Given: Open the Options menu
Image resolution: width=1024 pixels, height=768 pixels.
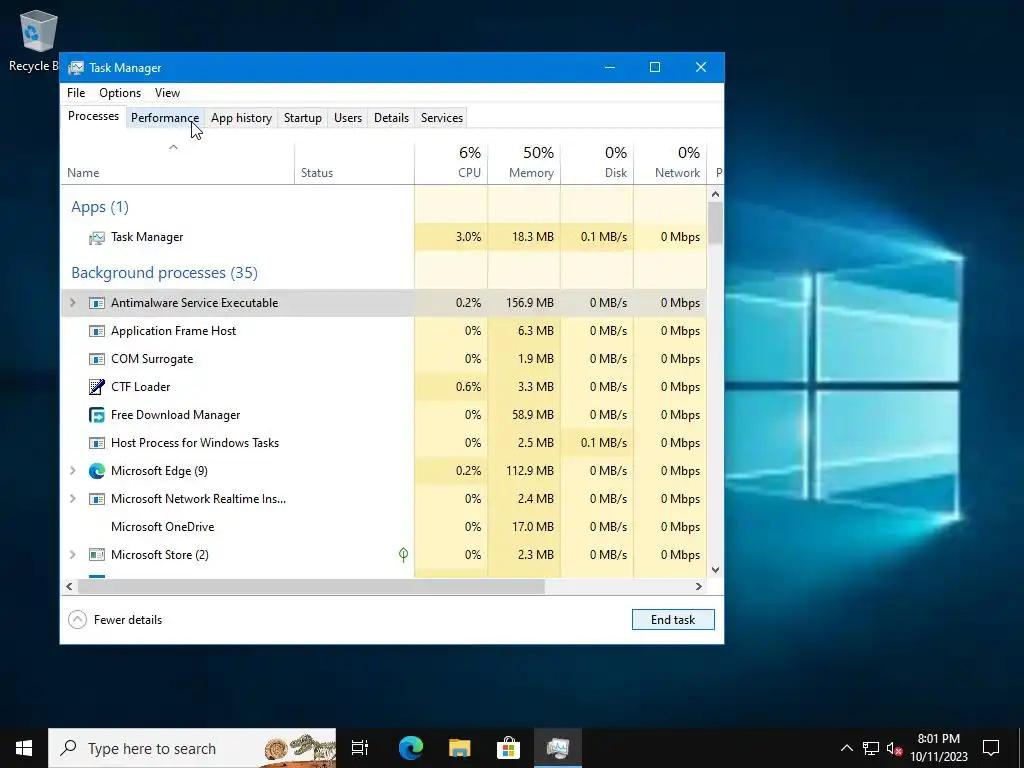Looking at the screenshot, I should coord(120,93).
